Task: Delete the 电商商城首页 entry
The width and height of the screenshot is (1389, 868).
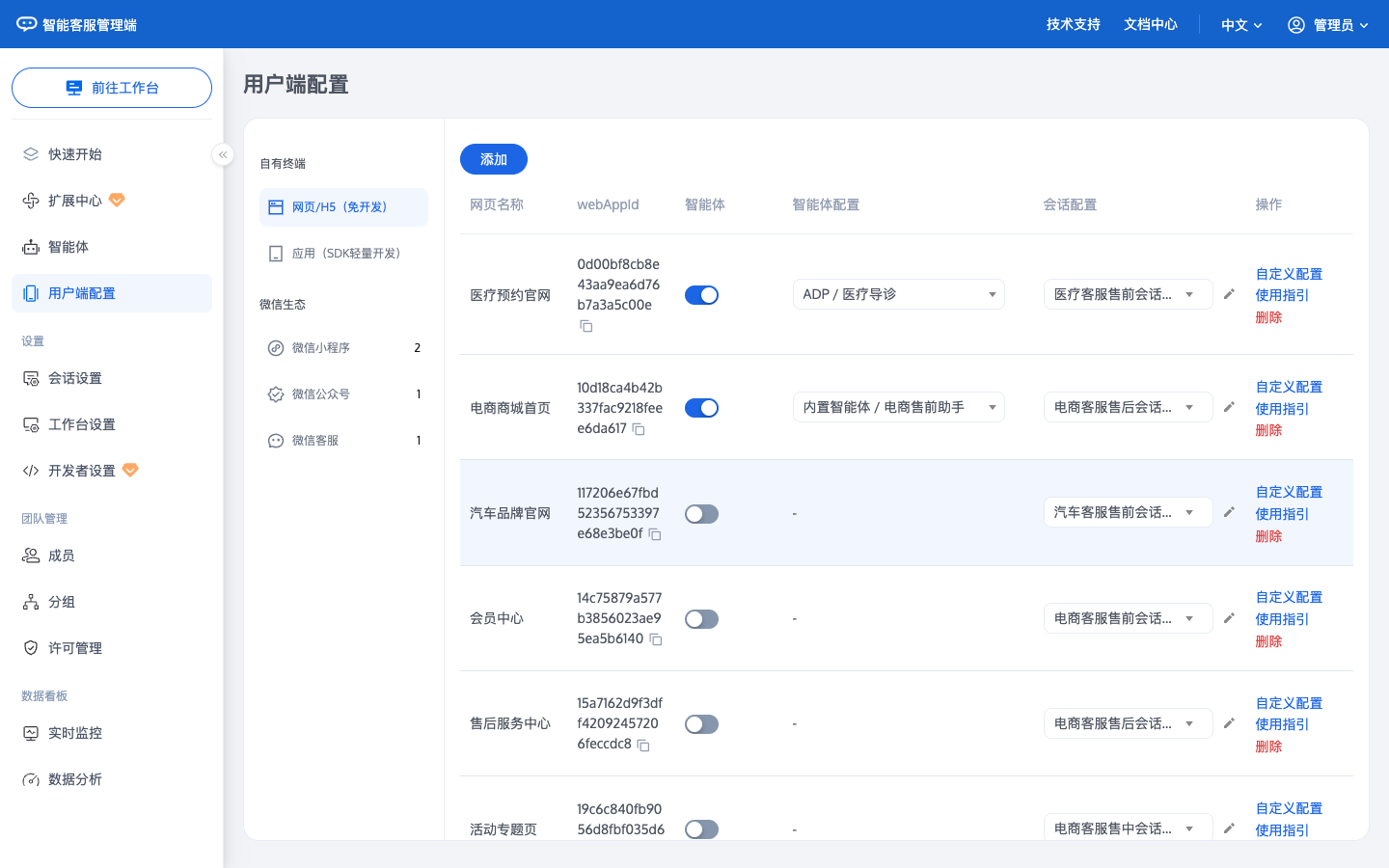Action: [1268, 430]
